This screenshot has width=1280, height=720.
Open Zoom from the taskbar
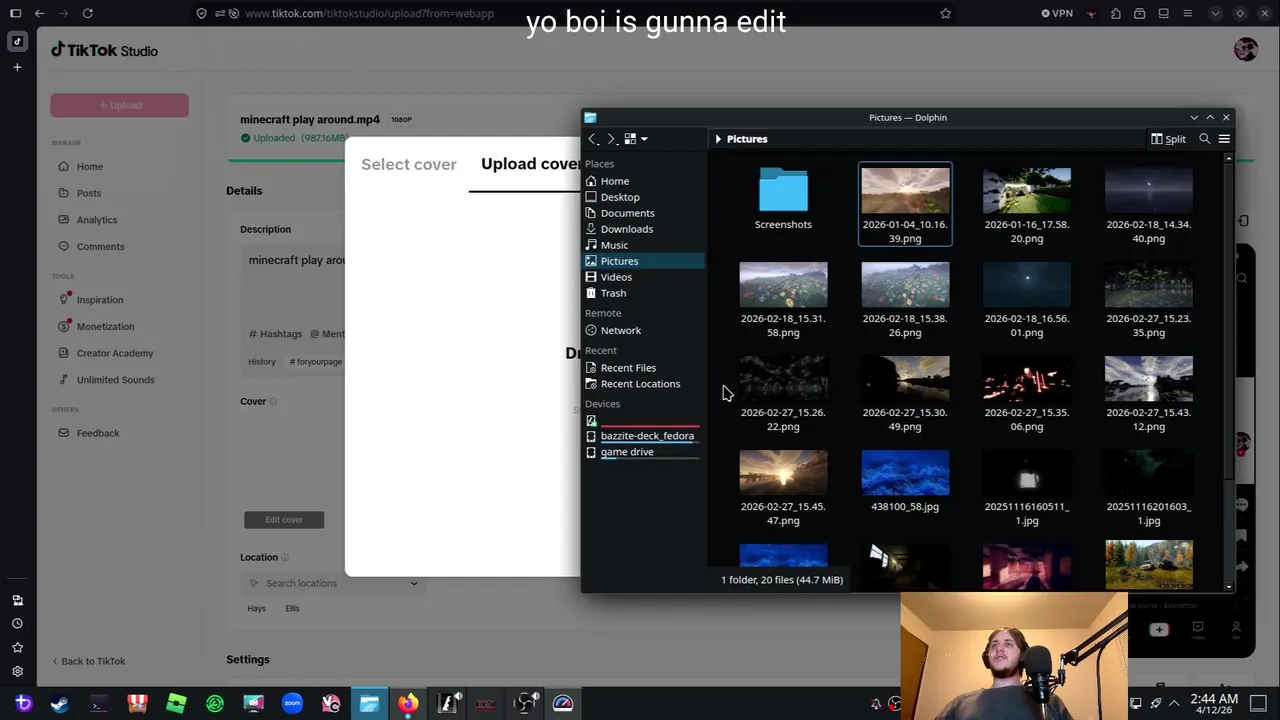point(292,704)
